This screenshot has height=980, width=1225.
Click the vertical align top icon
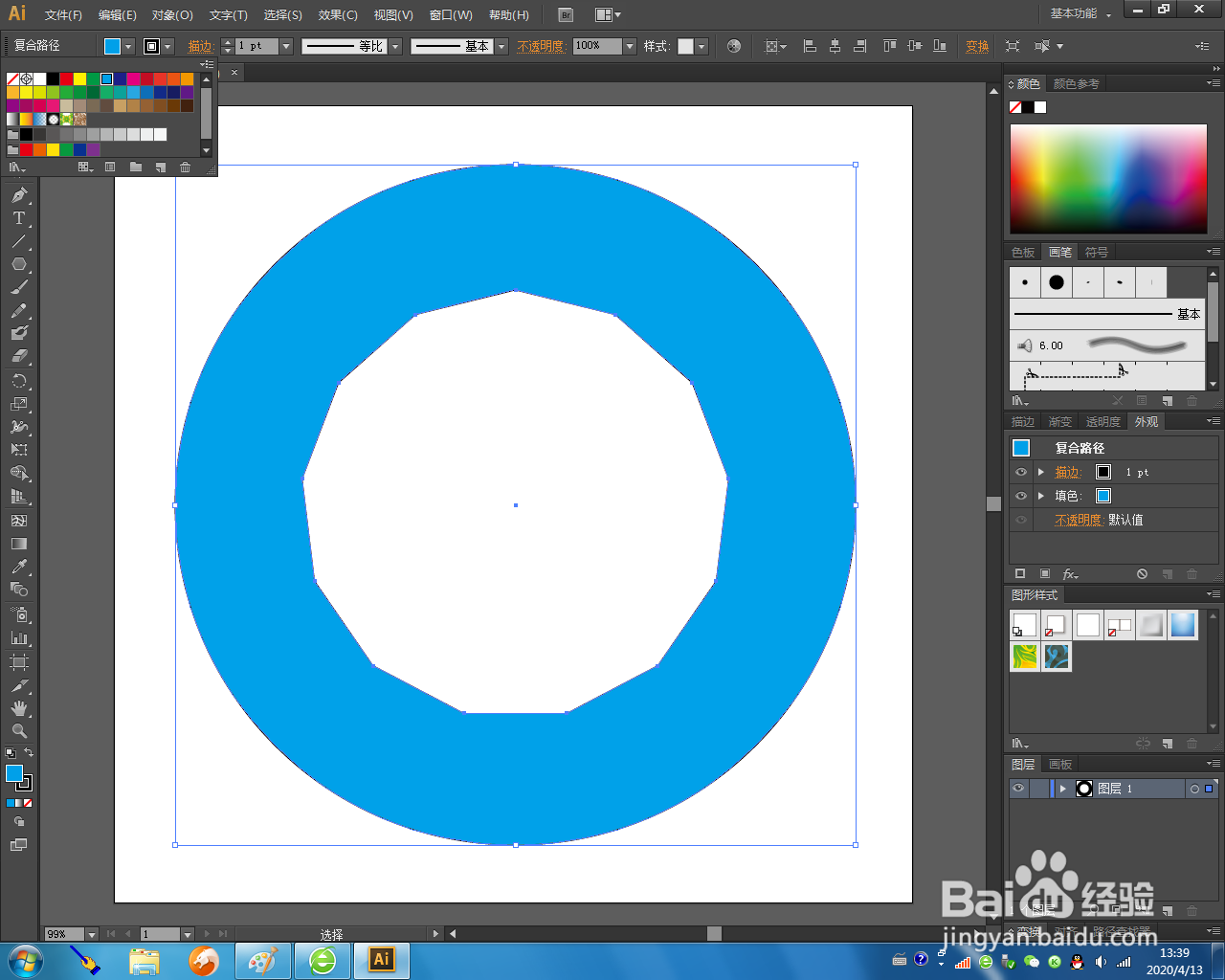pos(890,46)
